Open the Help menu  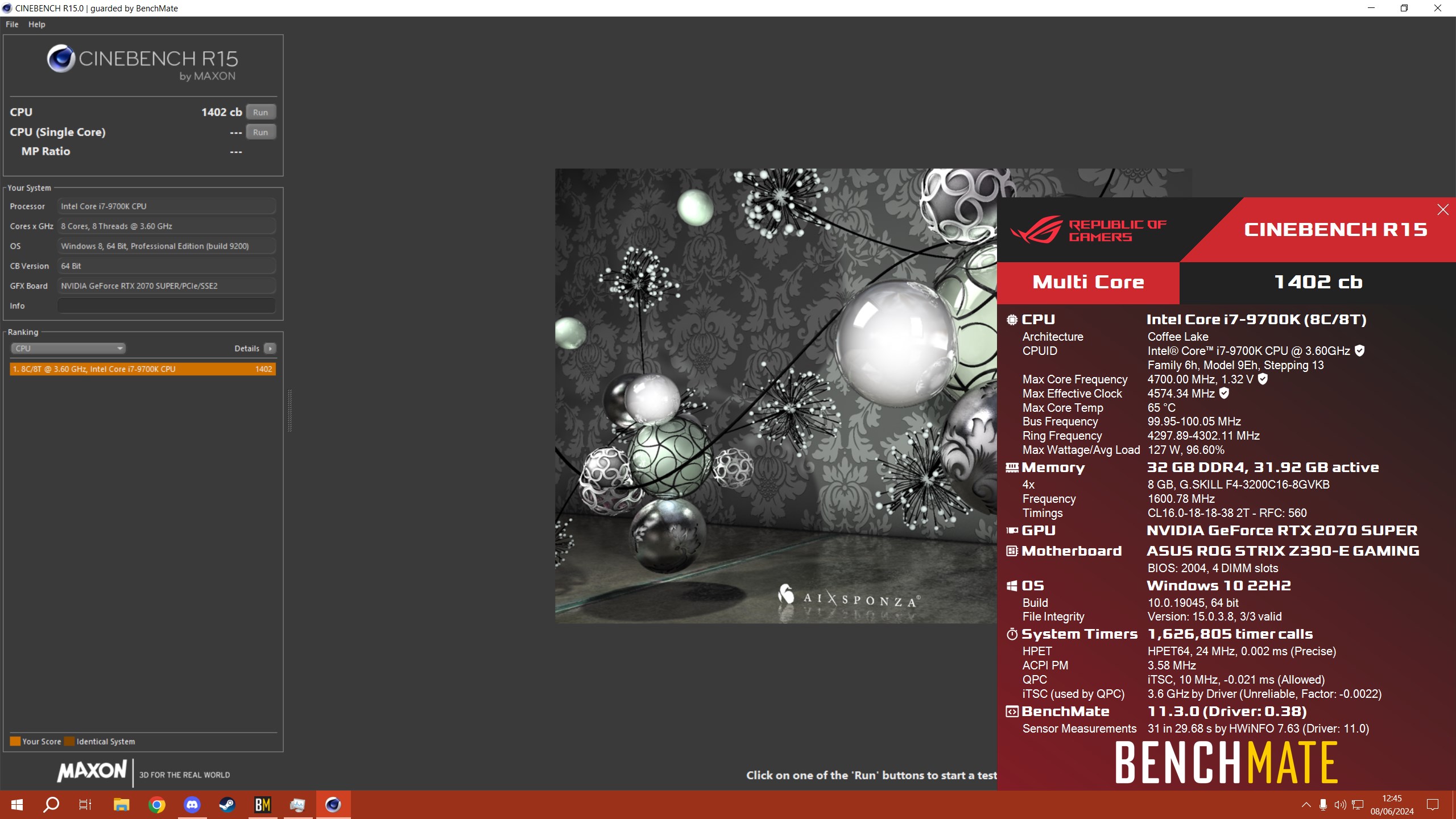37,24
